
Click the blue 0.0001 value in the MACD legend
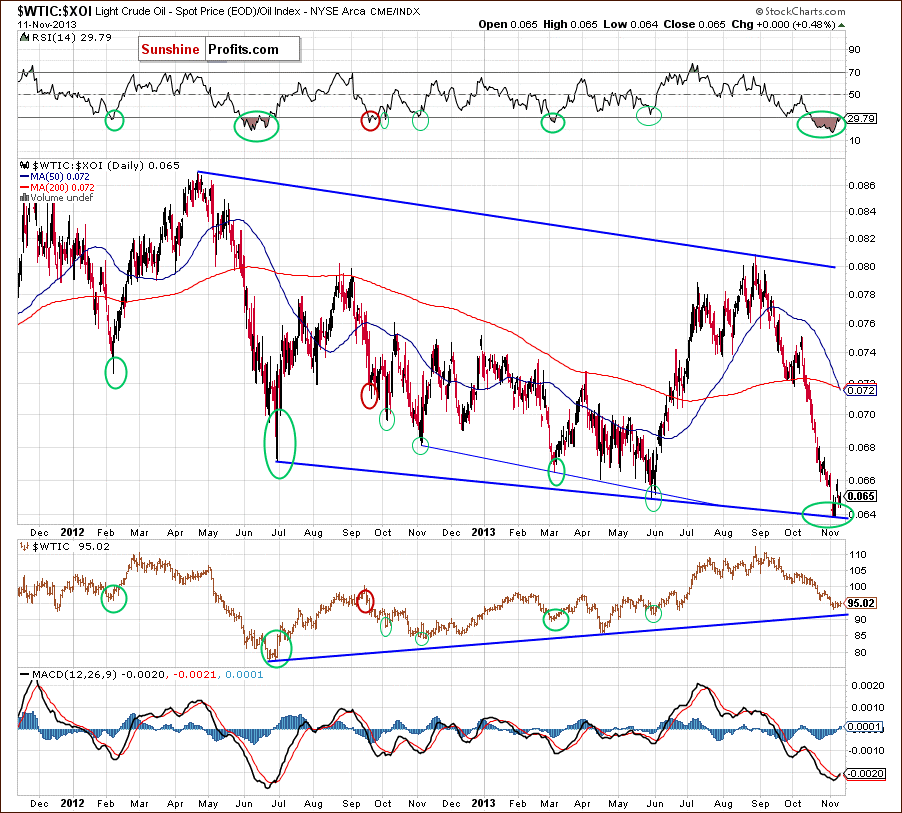pos(244,674)
